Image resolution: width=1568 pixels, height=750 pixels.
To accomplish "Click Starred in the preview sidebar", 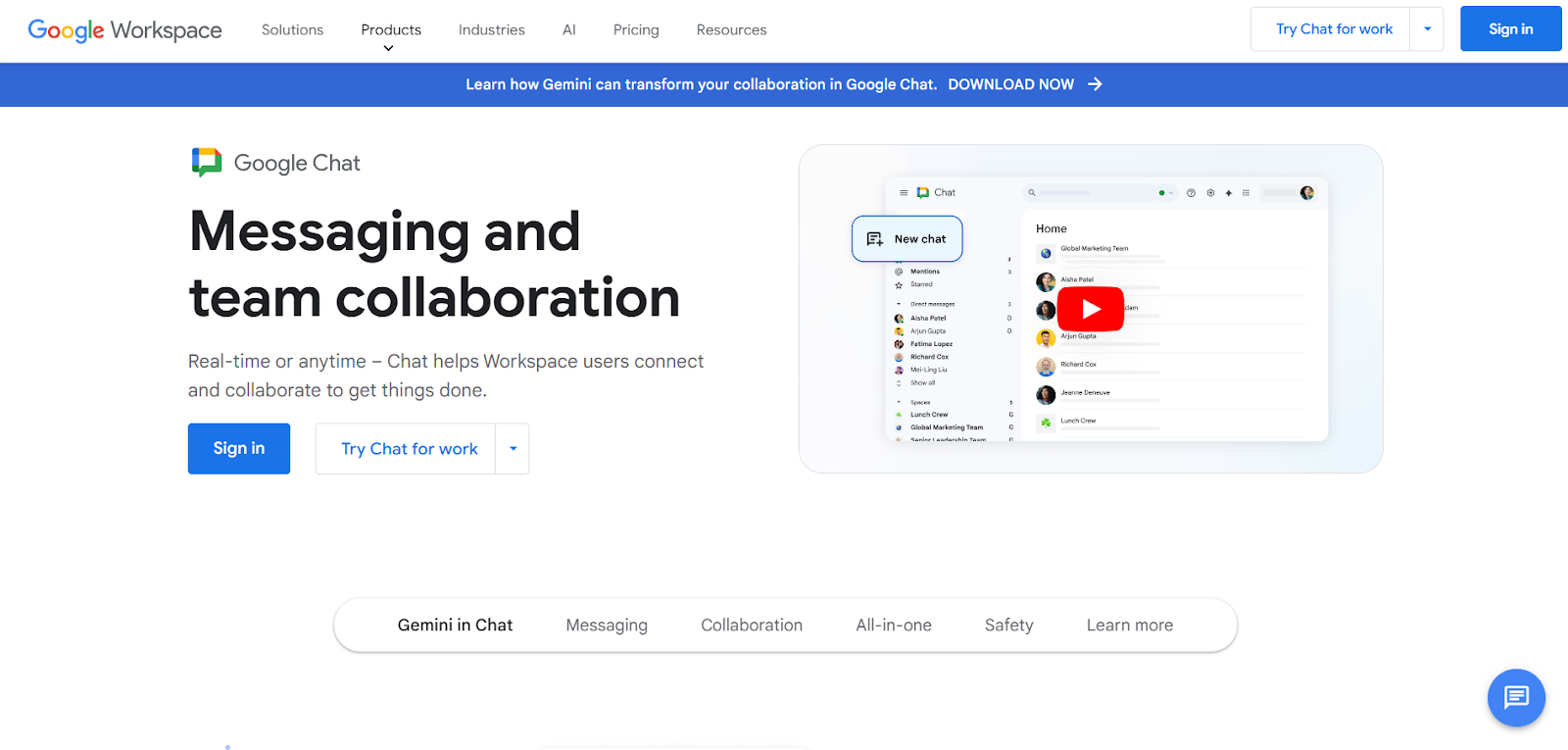I will [921, 284].
